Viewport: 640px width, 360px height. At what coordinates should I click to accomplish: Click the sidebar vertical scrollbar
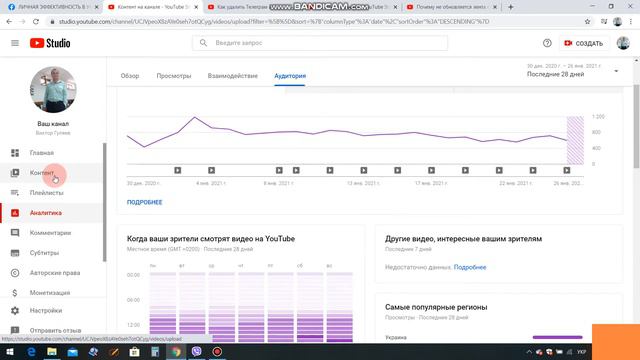(x=104, y=202)
